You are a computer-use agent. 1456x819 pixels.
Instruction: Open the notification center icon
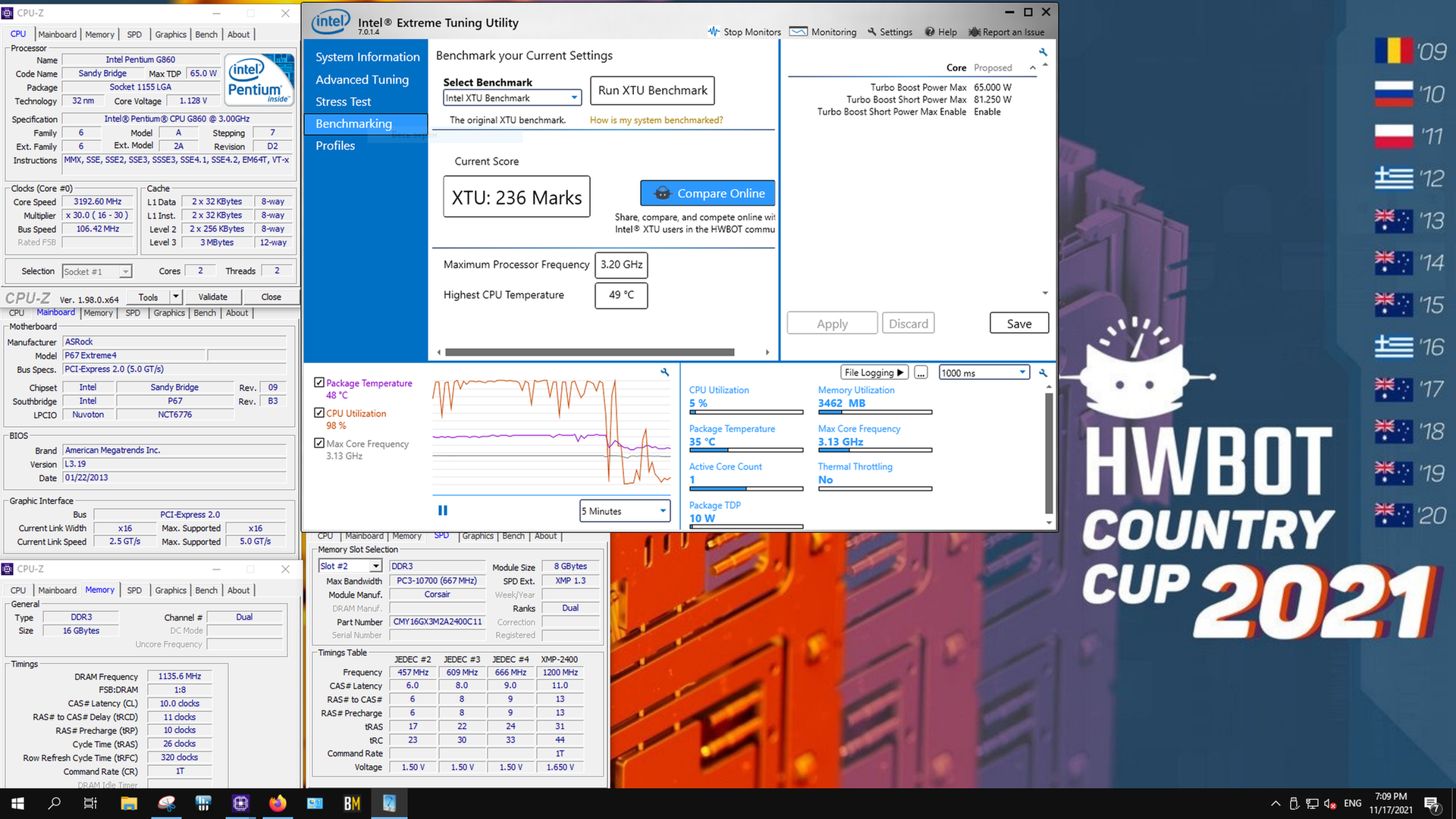(x=1432, y=804)
